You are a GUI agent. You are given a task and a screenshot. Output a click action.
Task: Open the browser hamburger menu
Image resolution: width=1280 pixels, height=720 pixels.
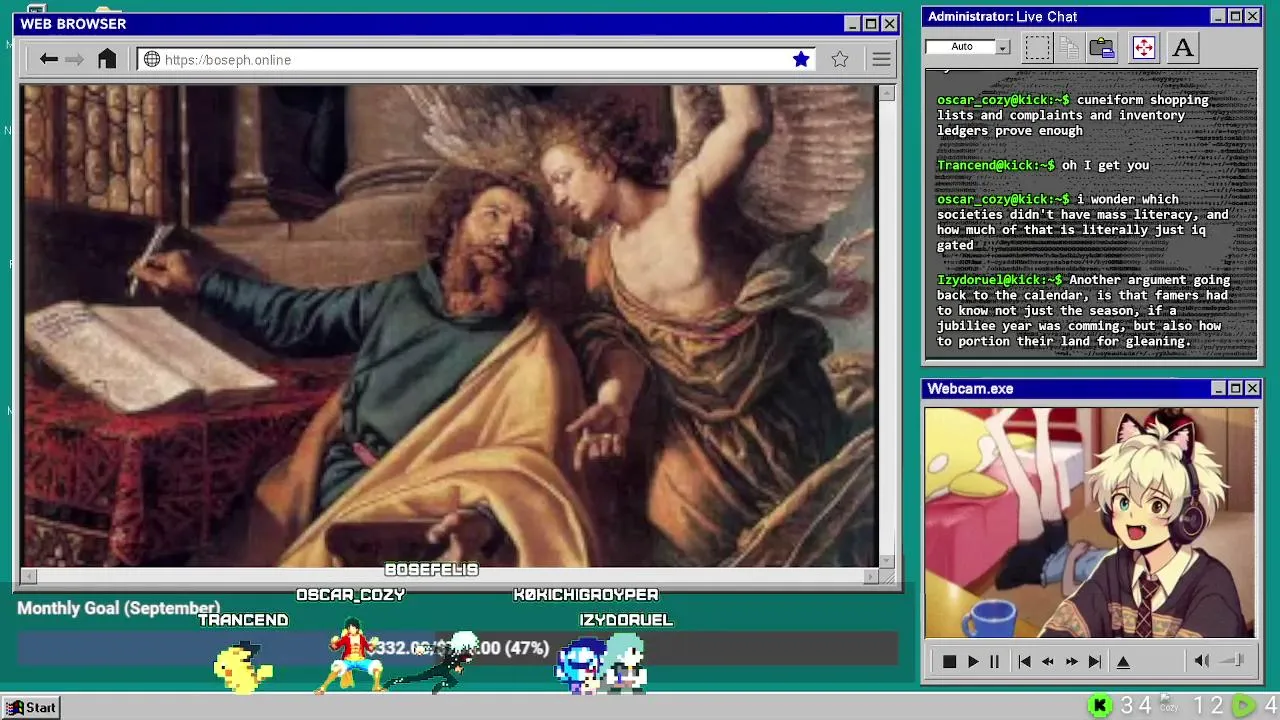pyautogui.click(x=881, y=60)
